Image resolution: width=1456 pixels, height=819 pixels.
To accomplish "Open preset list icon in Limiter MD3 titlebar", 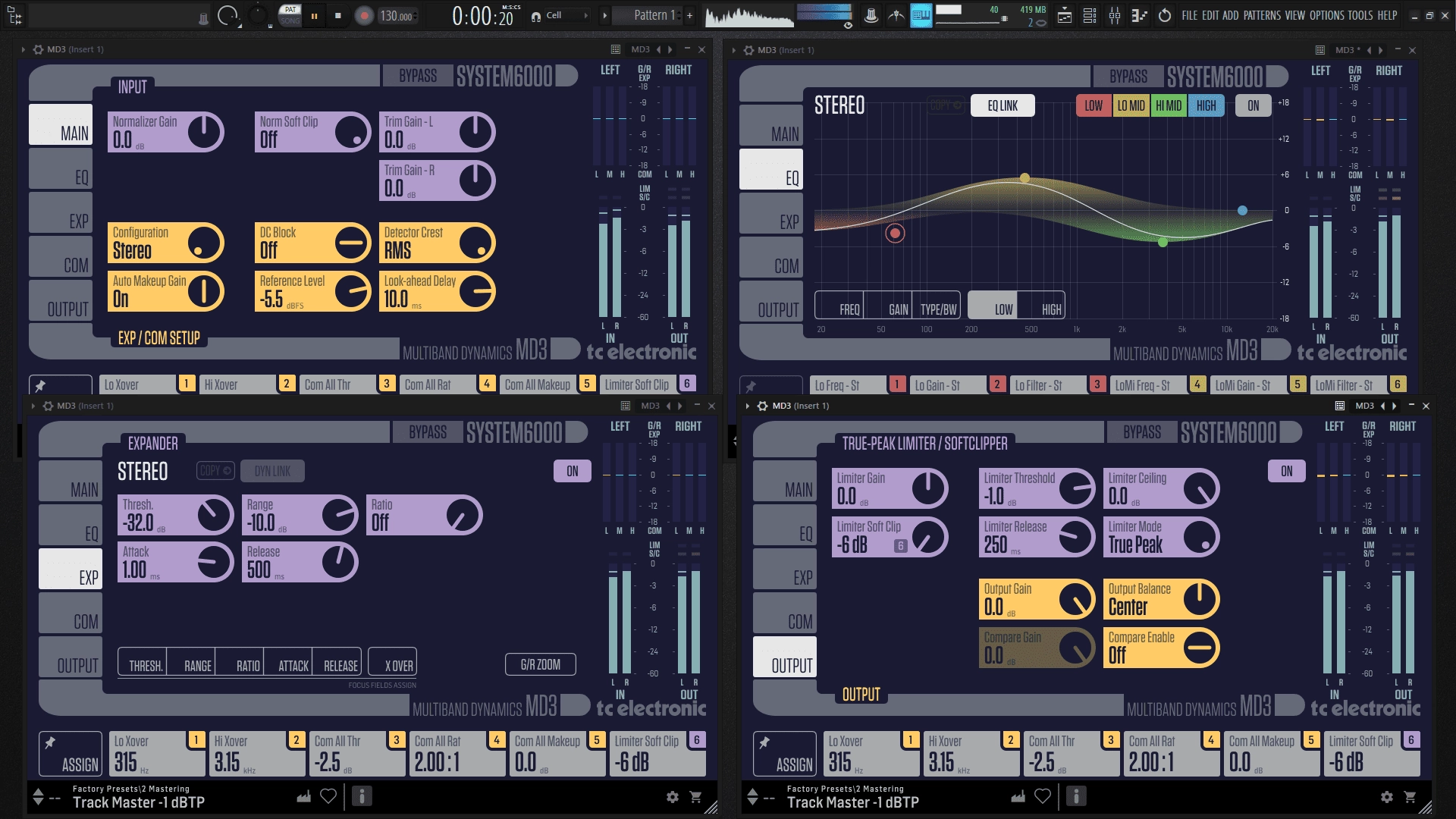I will pos(1340,406).
